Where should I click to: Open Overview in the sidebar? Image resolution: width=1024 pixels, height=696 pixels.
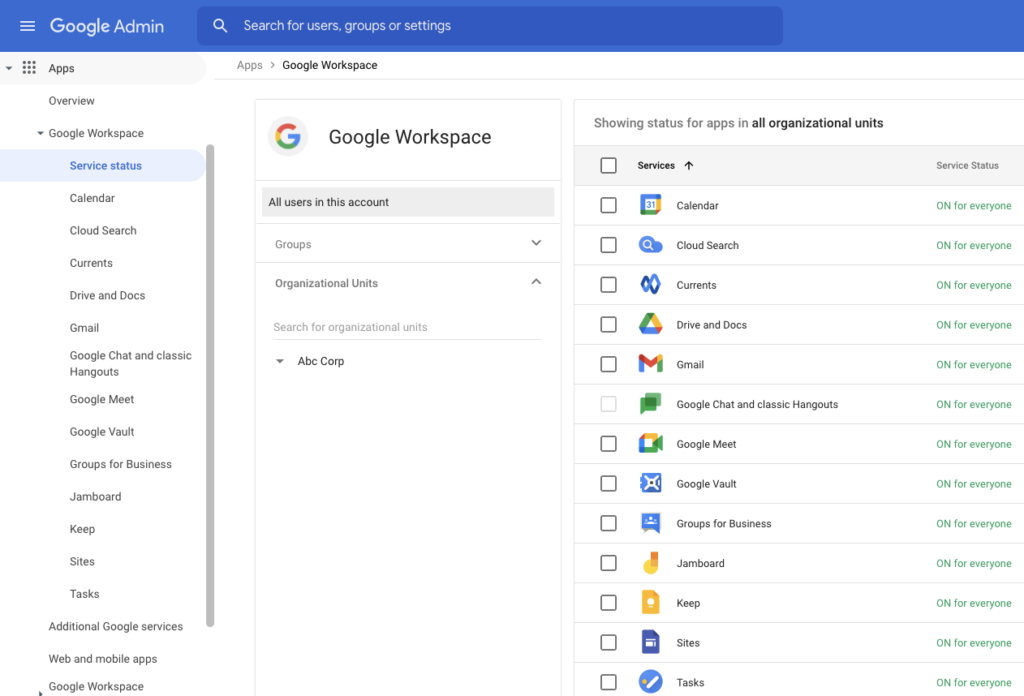pyautogui.click(x=71, y=101)
